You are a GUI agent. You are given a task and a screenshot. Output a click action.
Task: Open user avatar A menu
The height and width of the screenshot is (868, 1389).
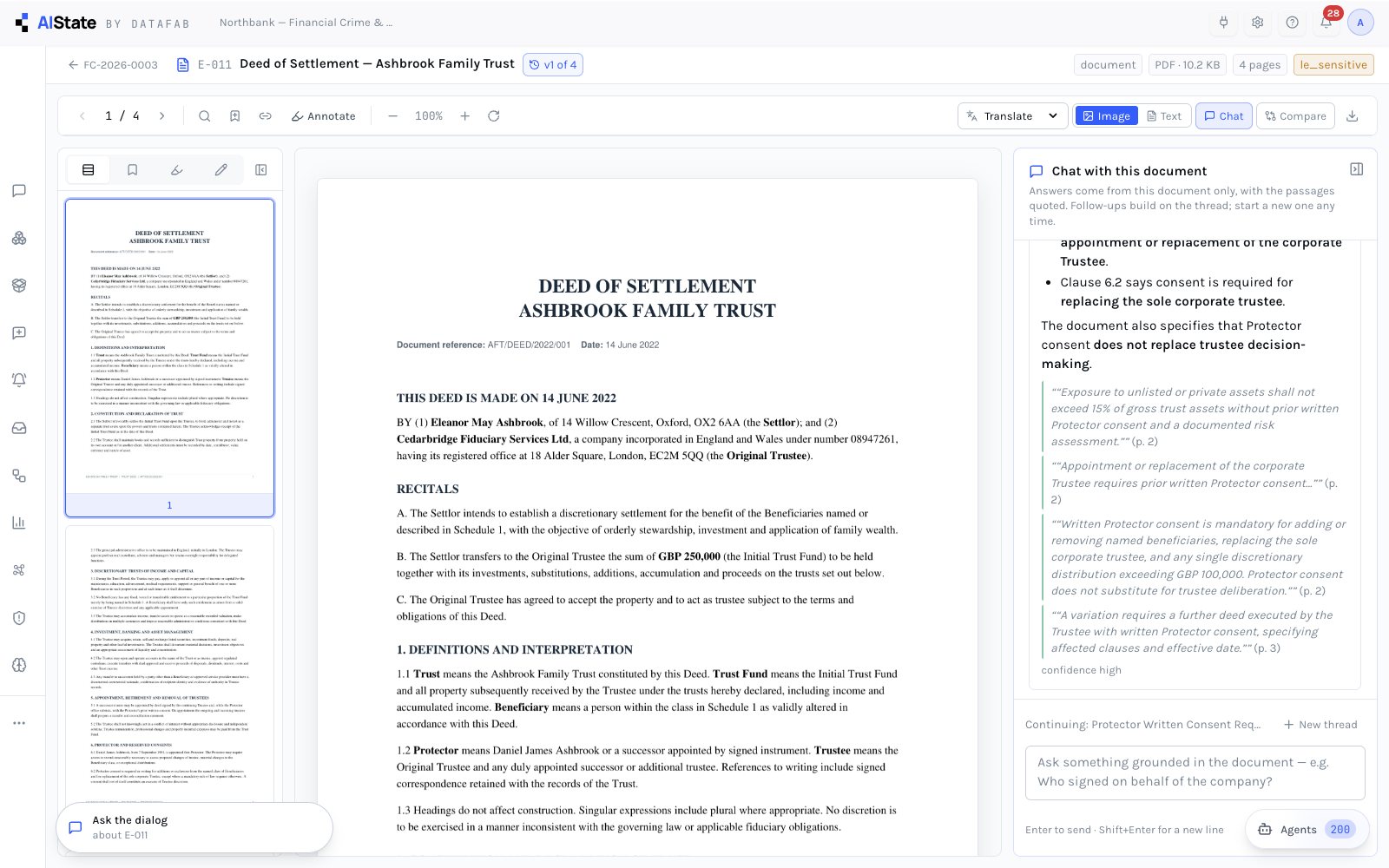click(x=1360, y=23)
